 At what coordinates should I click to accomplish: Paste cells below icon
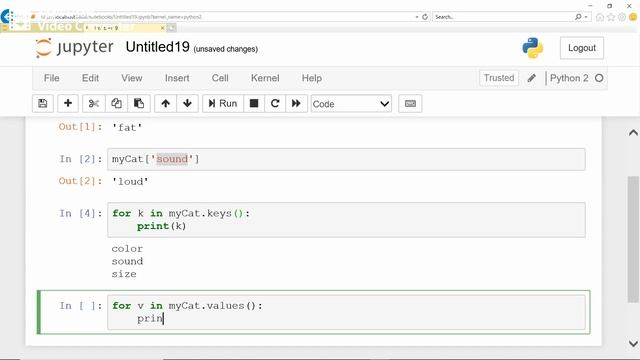(139, 104)
